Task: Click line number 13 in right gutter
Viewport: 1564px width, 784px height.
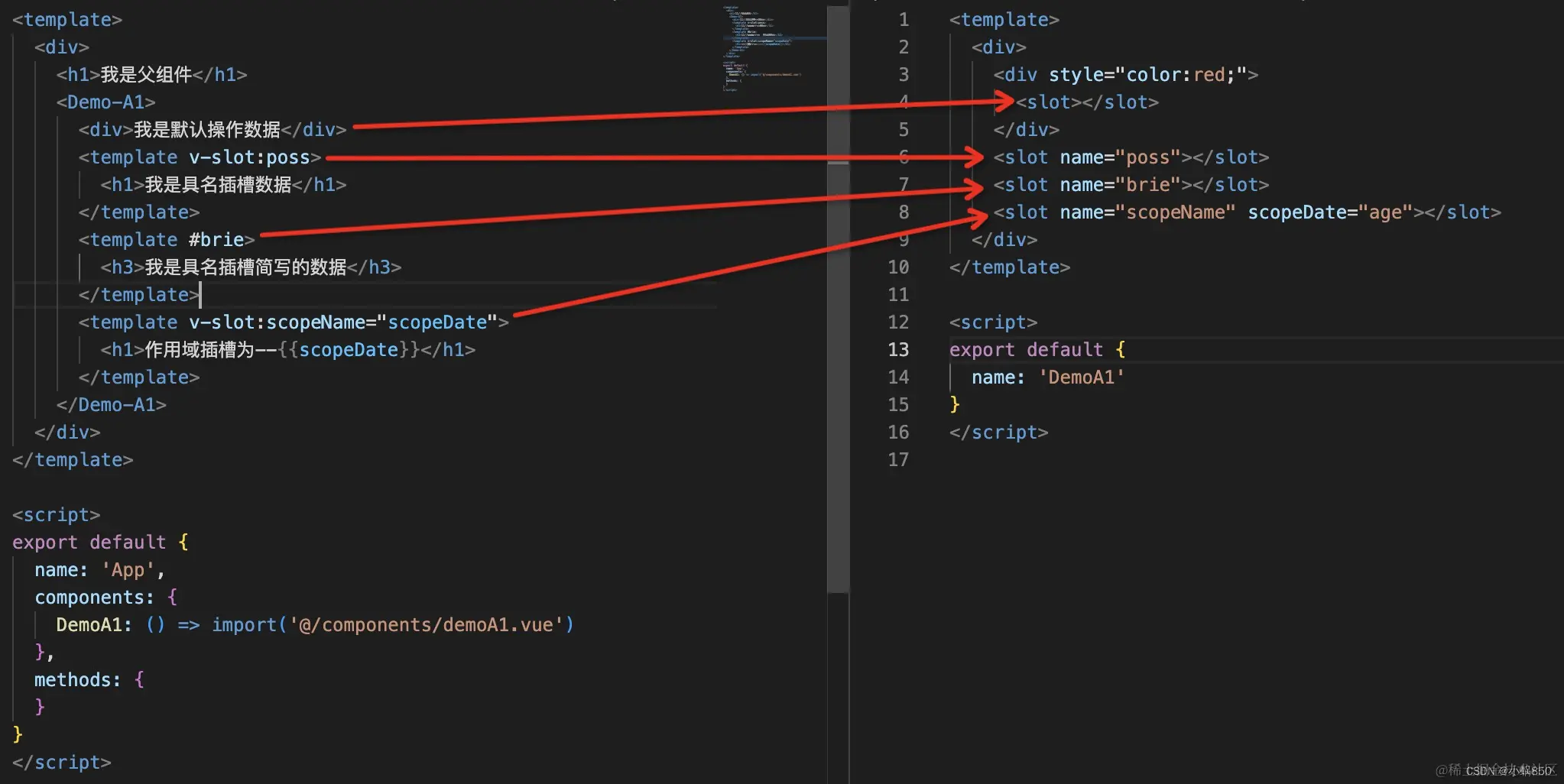Action: [x=898, y=349]
